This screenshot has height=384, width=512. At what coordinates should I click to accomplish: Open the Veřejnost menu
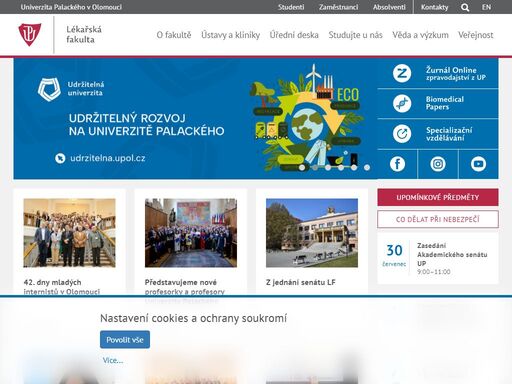[476, 35]
